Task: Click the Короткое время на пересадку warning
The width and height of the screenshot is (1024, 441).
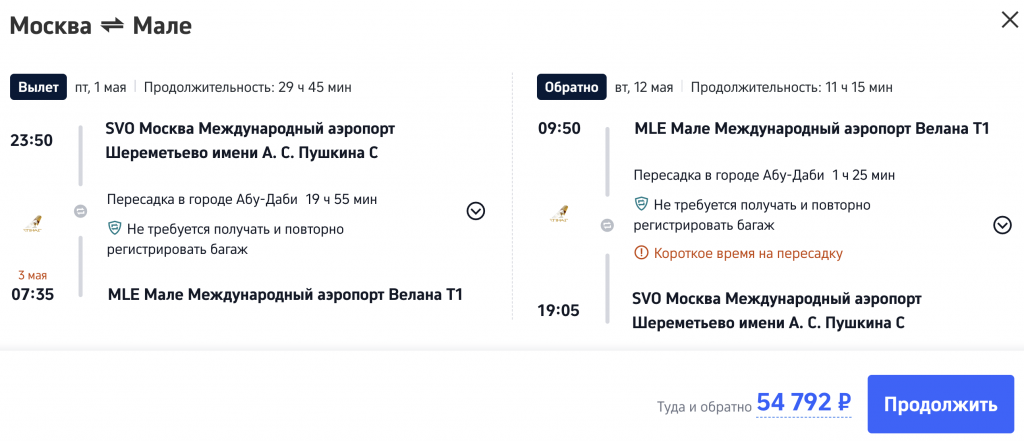Action: [x=747, y=254]
